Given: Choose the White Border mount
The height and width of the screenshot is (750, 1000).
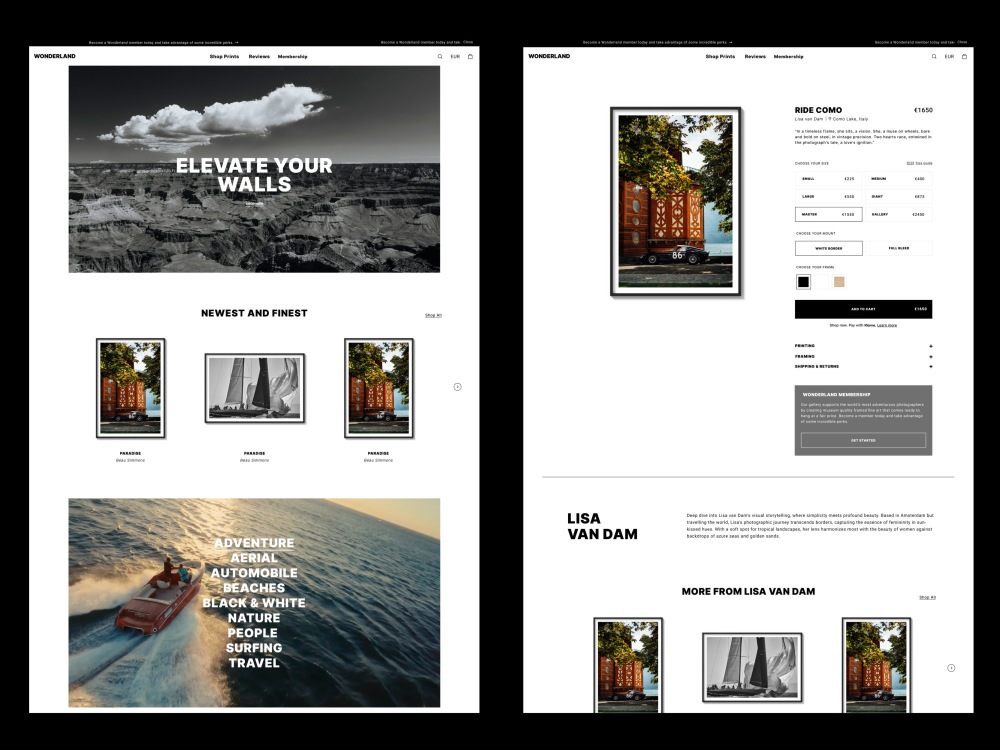Looking at the screenshot, I should pyautogui.click(x=828, y=248).
